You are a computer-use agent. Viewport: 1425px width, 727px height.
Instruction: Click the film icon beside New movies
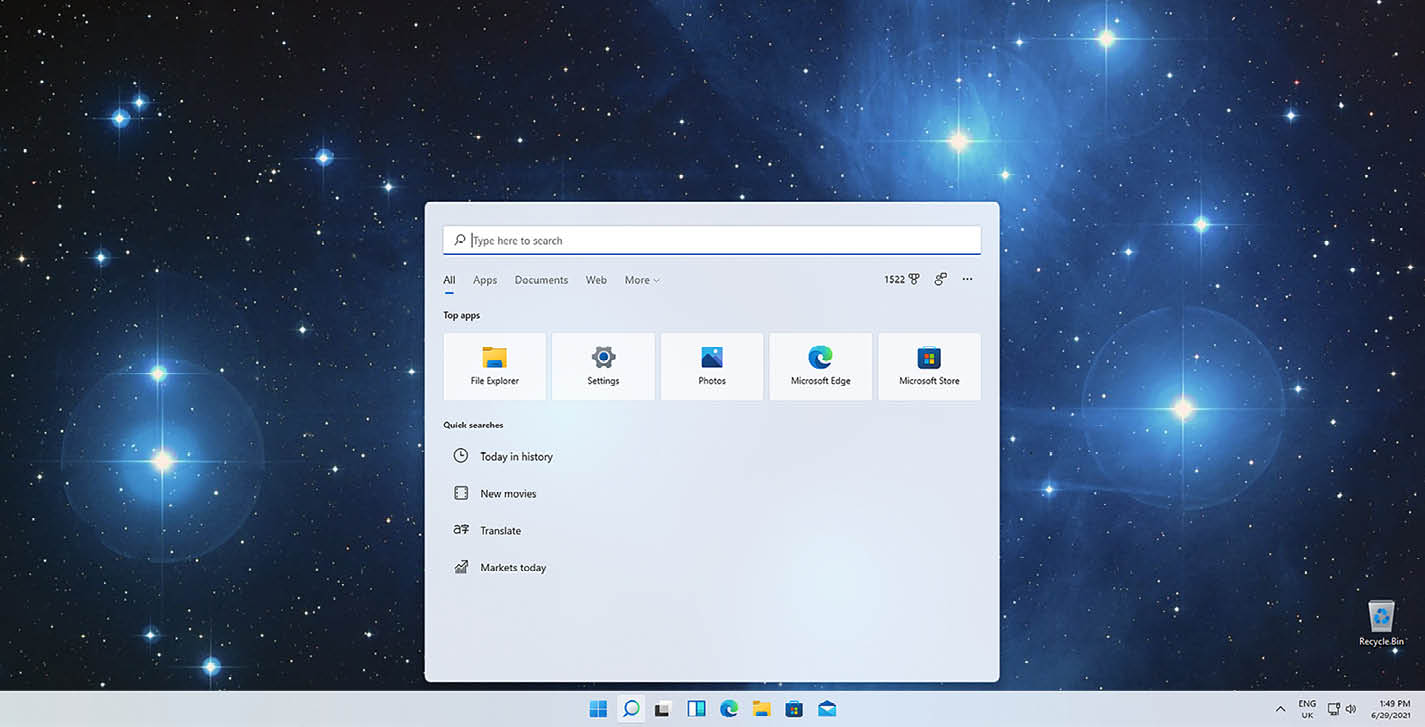coord(460,493)
